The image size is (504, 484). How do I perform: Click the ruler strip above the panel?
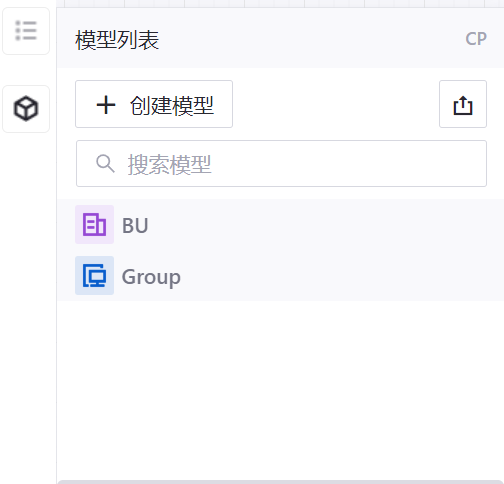(x=280, y=3)
